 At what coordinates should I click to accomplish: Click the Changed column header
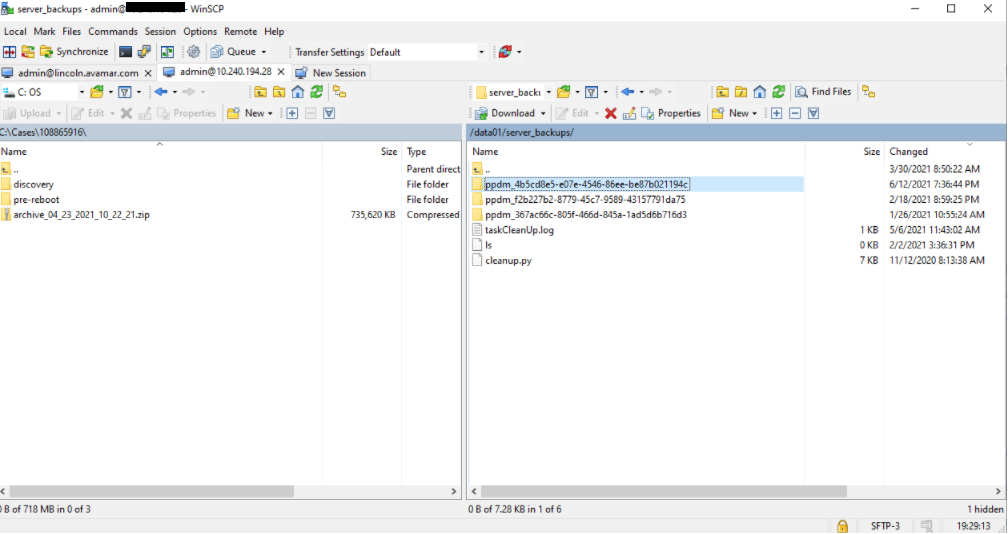coord(908,152)
